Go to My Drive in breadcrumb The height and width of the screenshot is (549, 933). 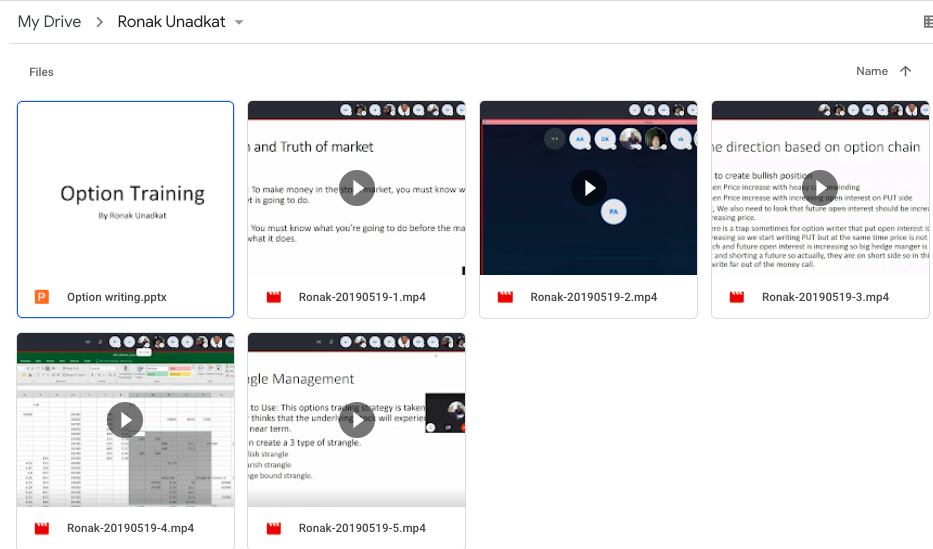click(49, 22)
